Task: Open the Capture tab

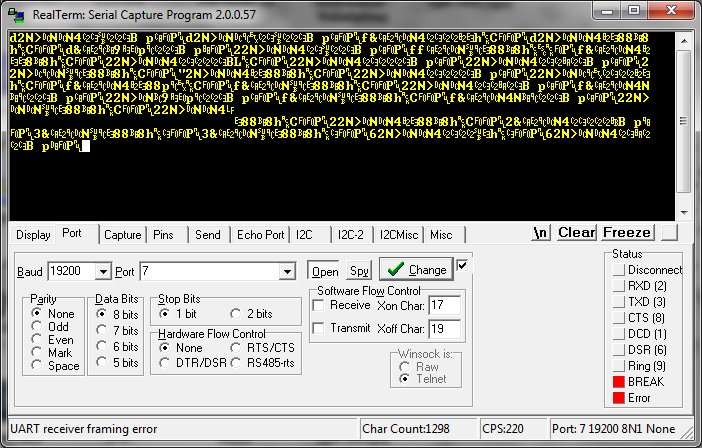Action: click(x=123, y=235)
